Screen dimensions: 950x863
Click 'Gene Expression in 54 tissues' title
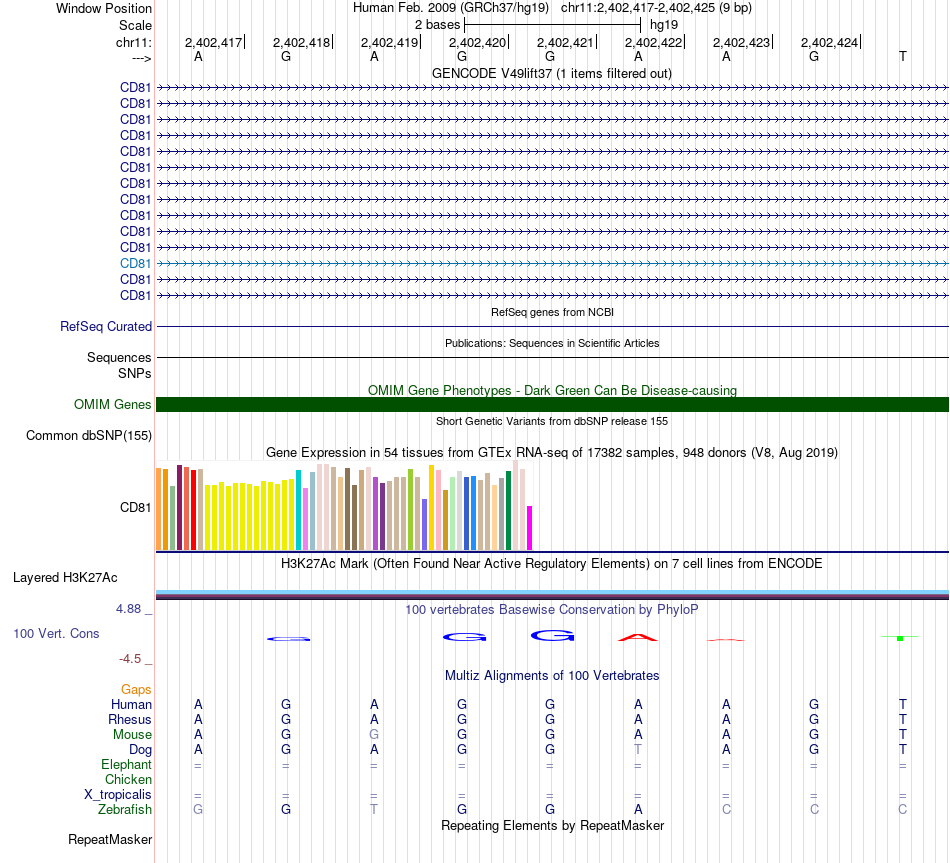(x=552, y=453)
